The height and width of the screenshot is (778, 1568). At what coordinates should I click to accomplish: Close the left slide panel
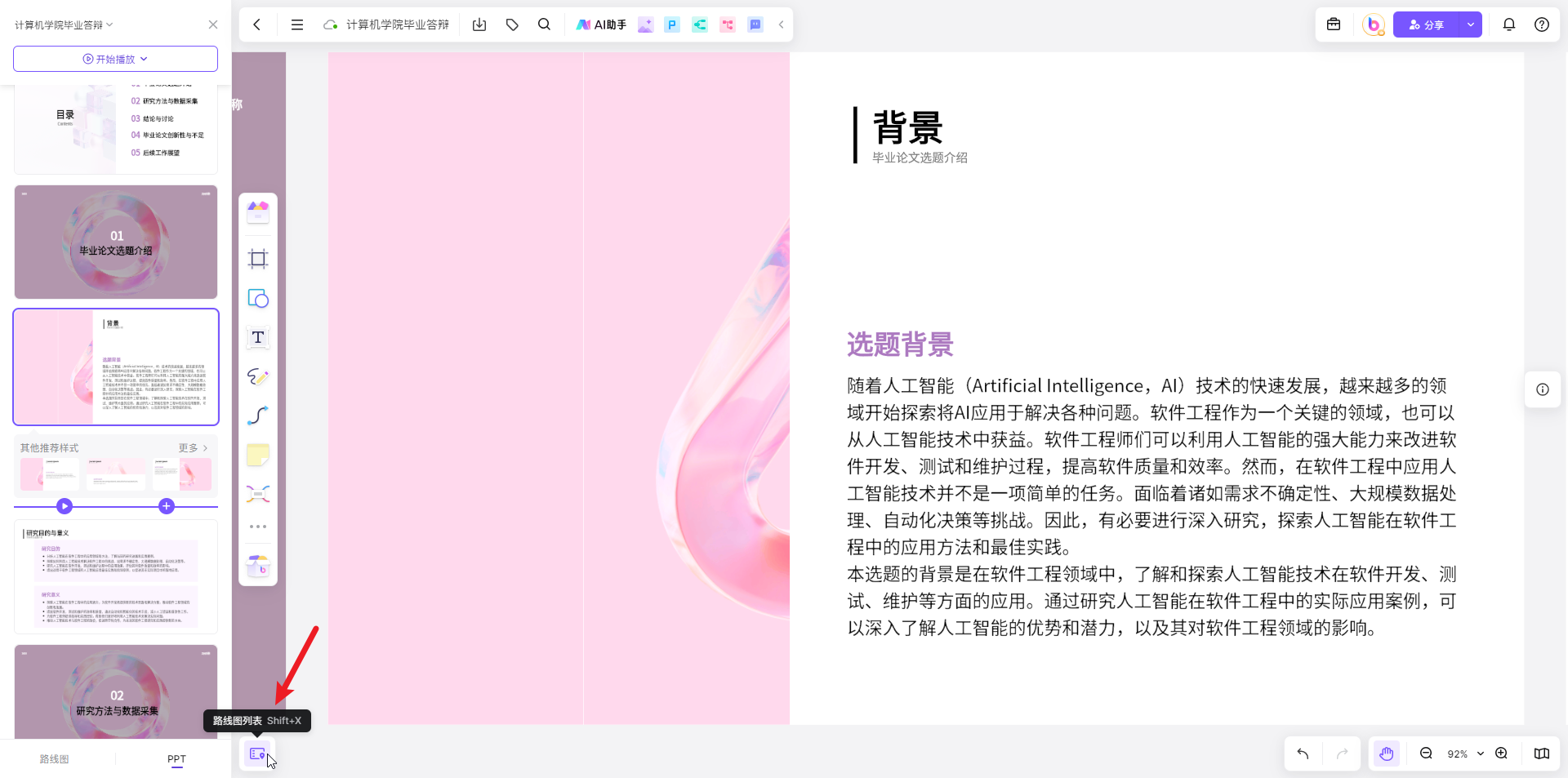[x=213, y=24]
